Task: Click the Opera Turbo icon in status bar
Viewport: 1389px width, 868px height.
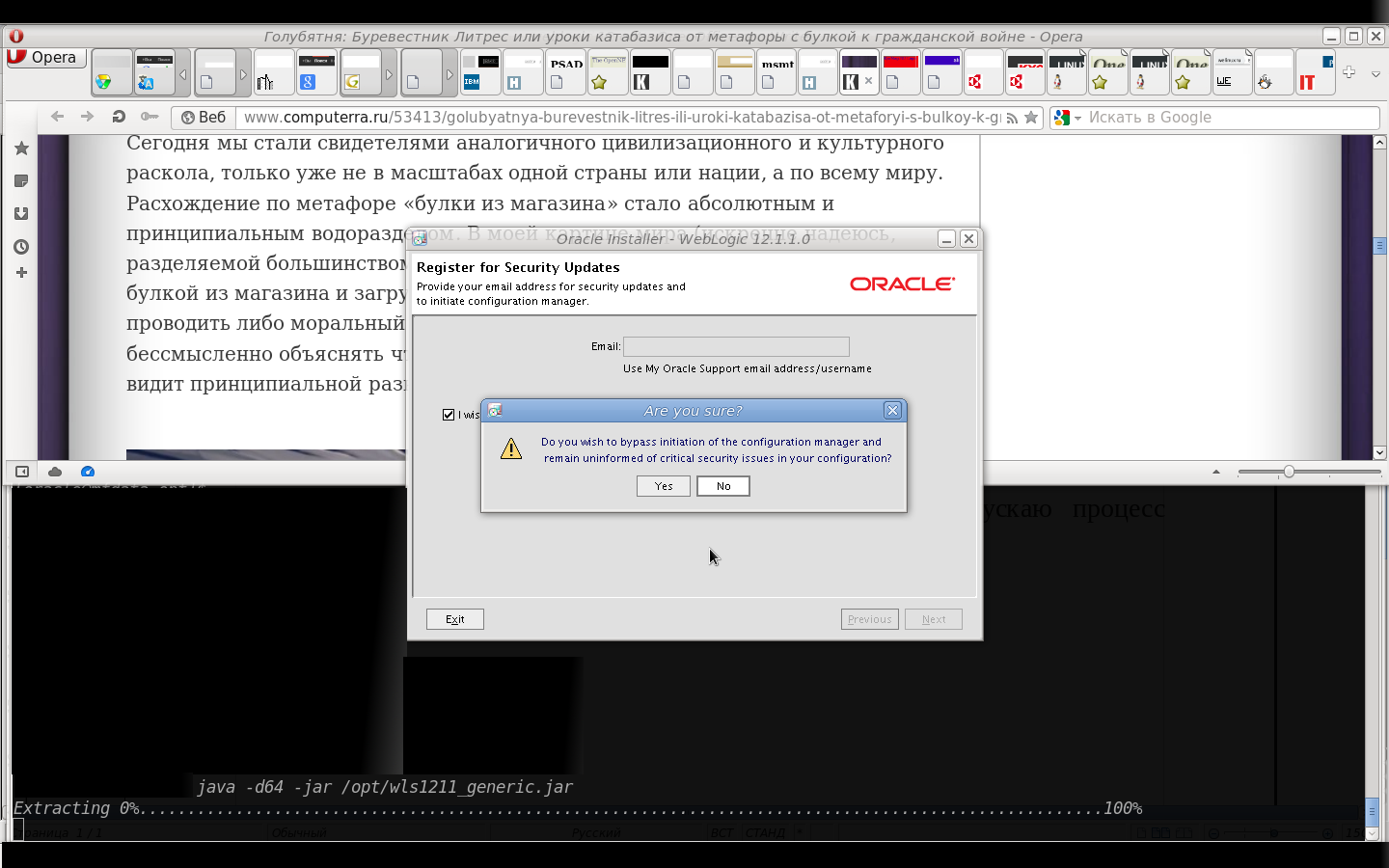Action: [x=88, y=472]
